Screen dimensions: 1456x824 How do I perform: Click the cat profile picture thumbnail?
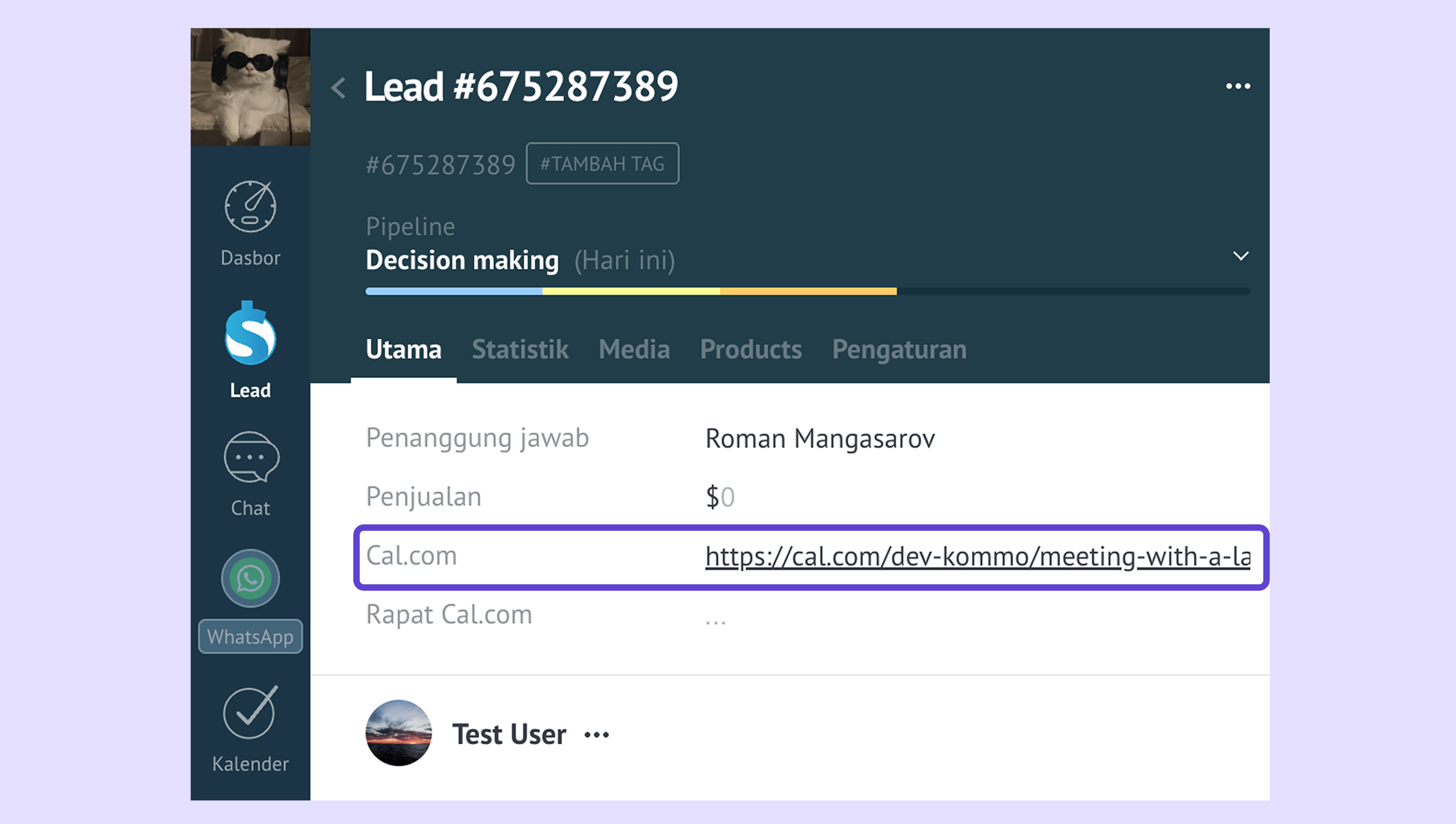(250, 87)
